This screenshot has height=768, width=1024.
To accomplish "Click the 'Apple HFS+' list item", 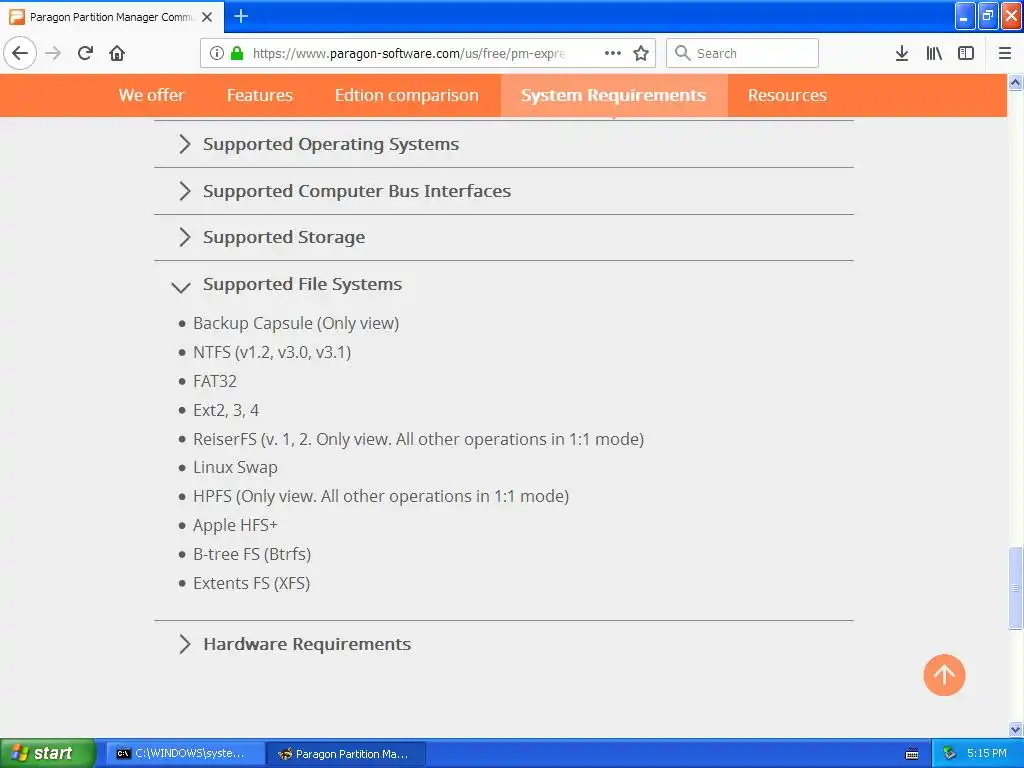I will point(235,525).
